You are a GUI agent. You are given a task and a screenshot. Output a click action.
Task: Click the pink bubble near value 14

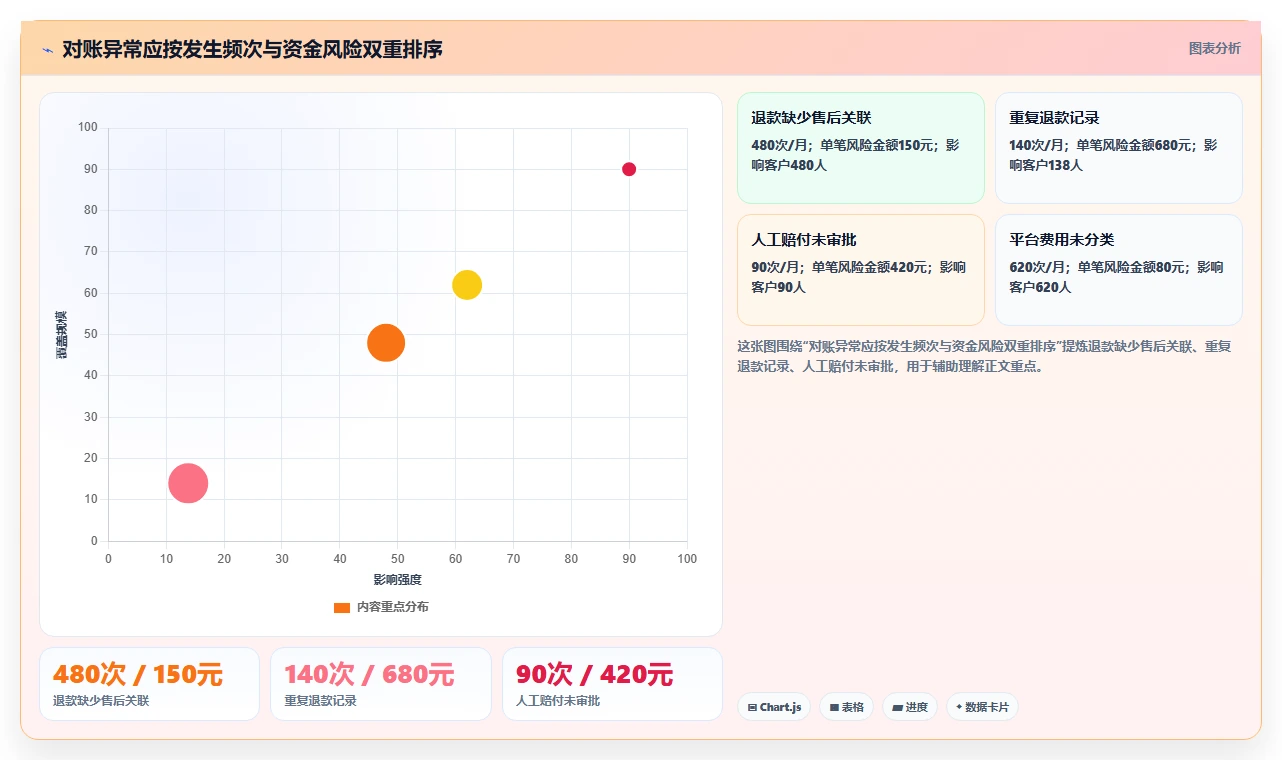click(188, 483)
